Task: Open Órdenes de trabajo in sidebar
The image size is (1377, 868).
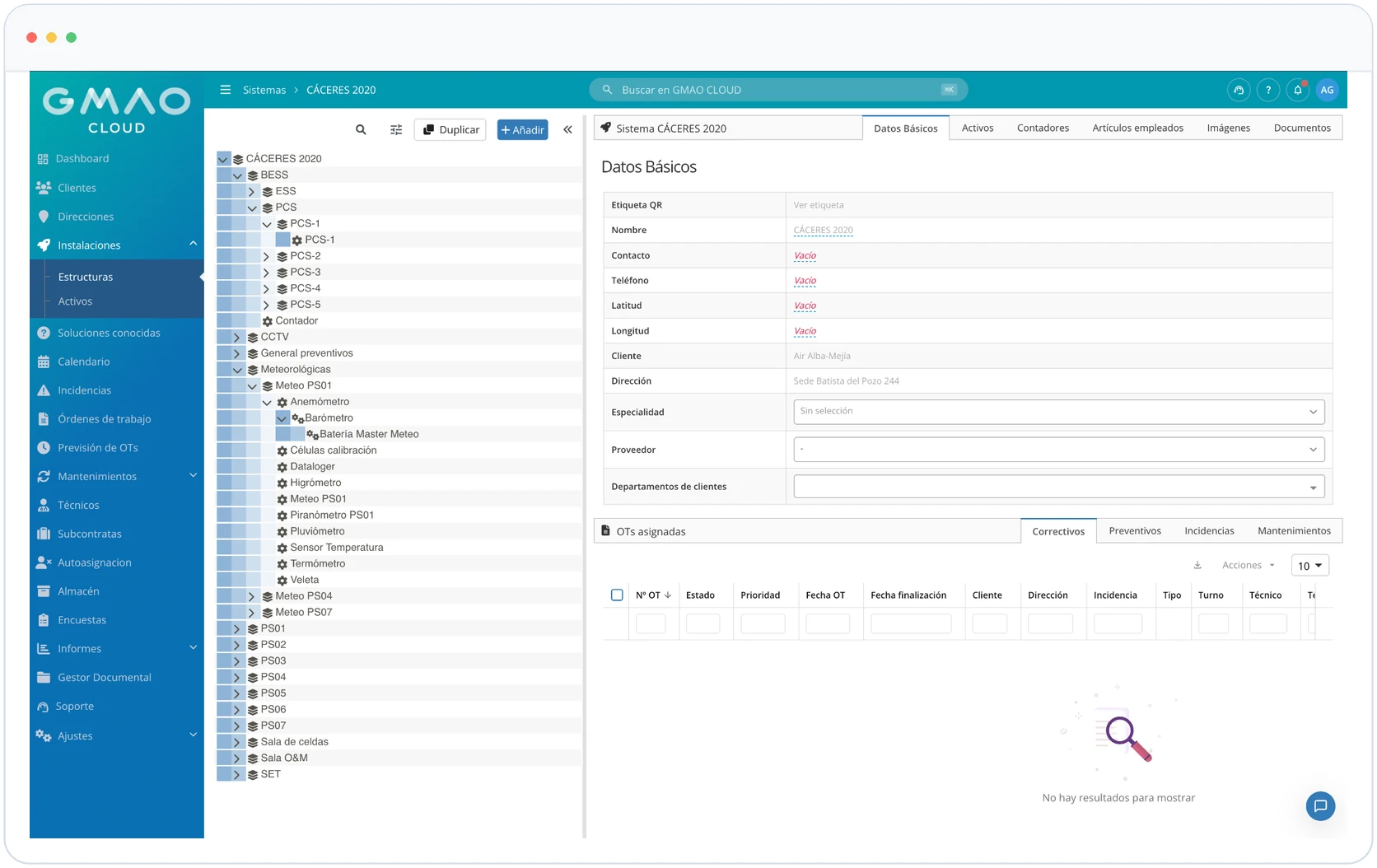Action: click(x=104, y=419)
